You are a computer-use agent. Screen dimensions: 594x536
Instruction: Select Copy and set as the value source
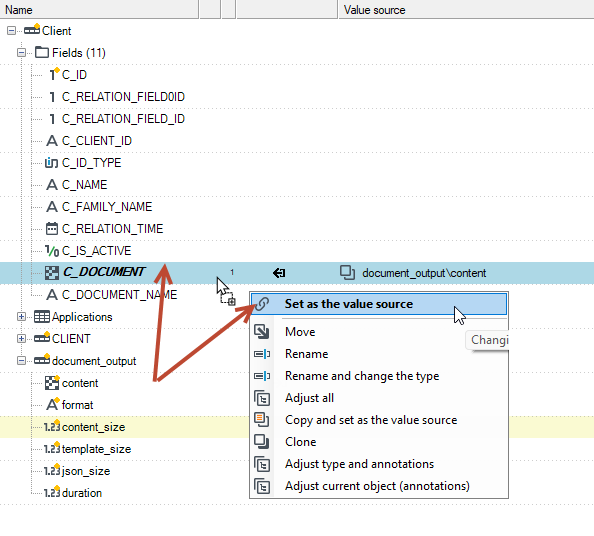[378, 420]
